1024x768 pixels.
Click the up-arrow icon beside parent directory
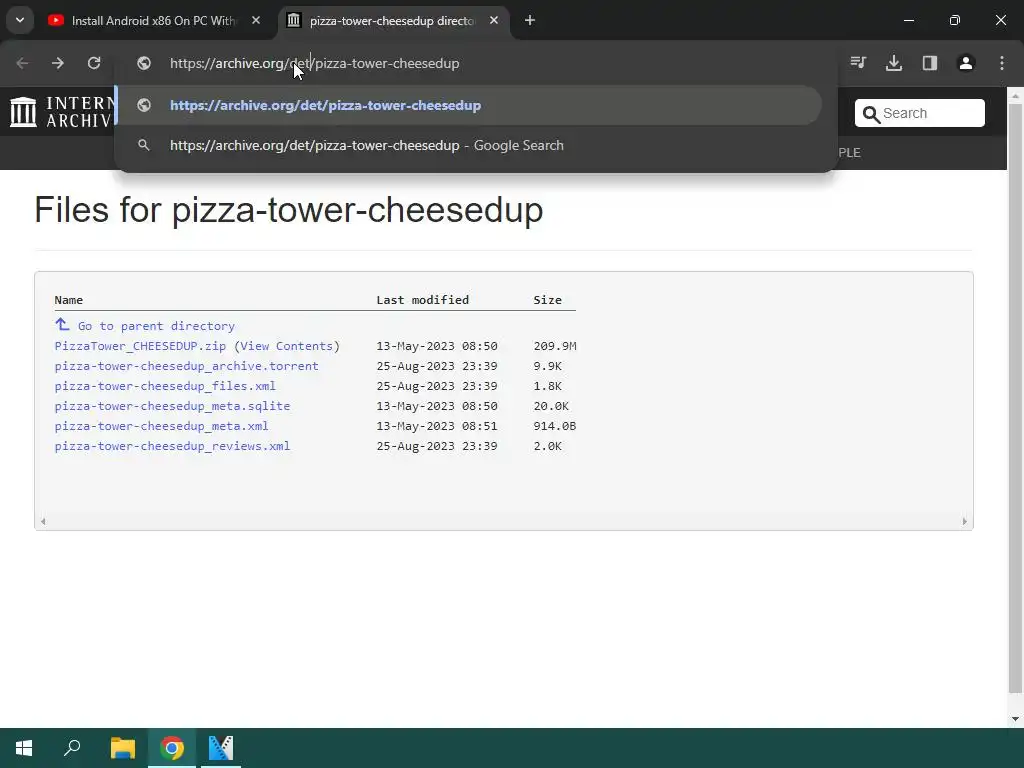[x=62, y=325]
